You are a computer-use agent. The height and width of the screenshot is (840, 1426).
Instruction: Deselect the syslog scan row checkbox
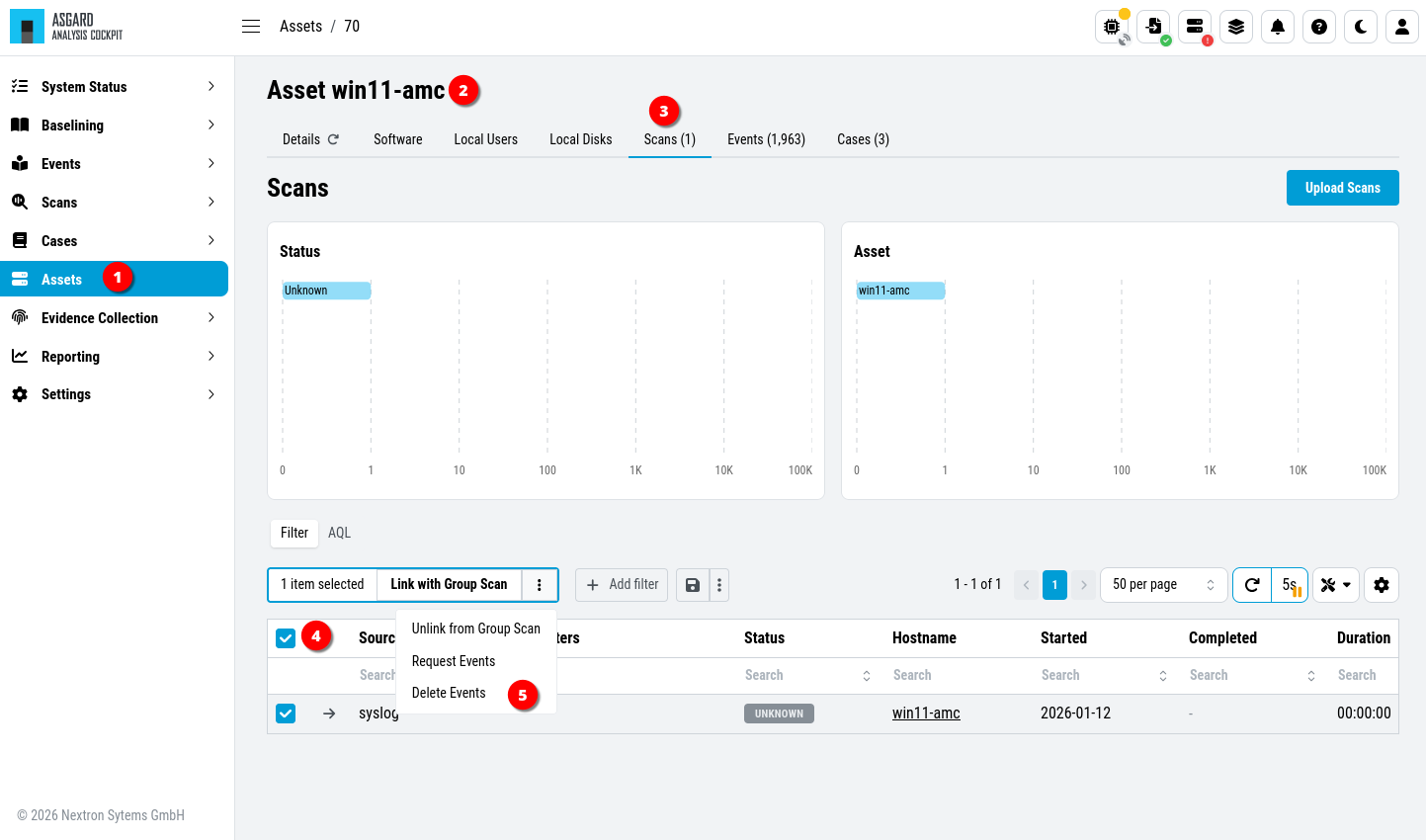[286, 714]
